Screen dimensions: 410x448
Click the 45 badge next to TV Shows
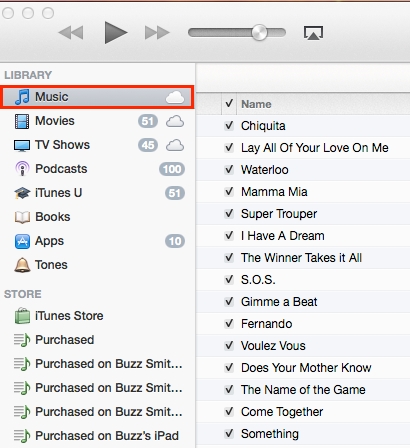(148, 145)
